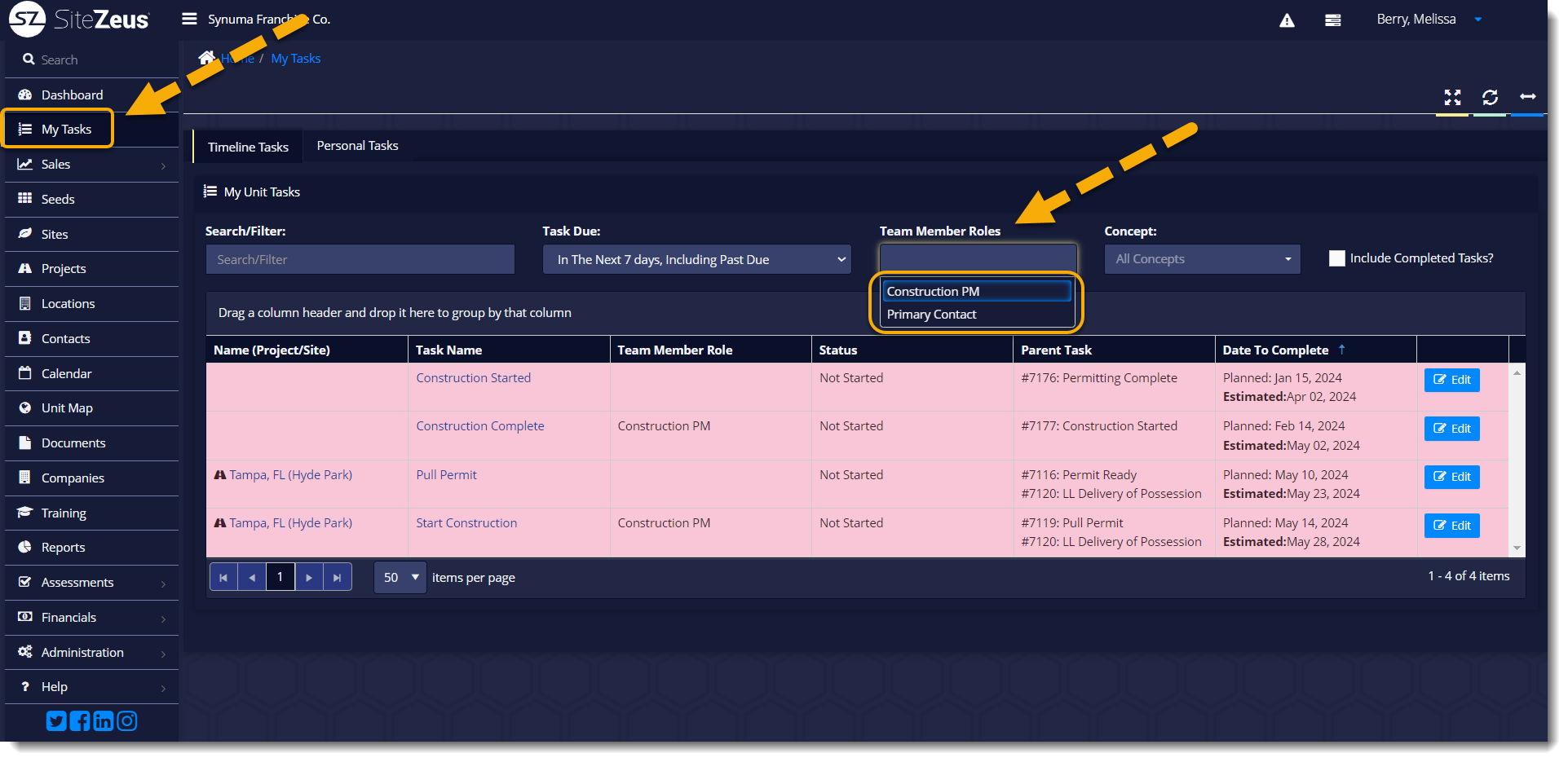Click the SiteZeus logo
1568x762 pixels.
pos(80,19)
